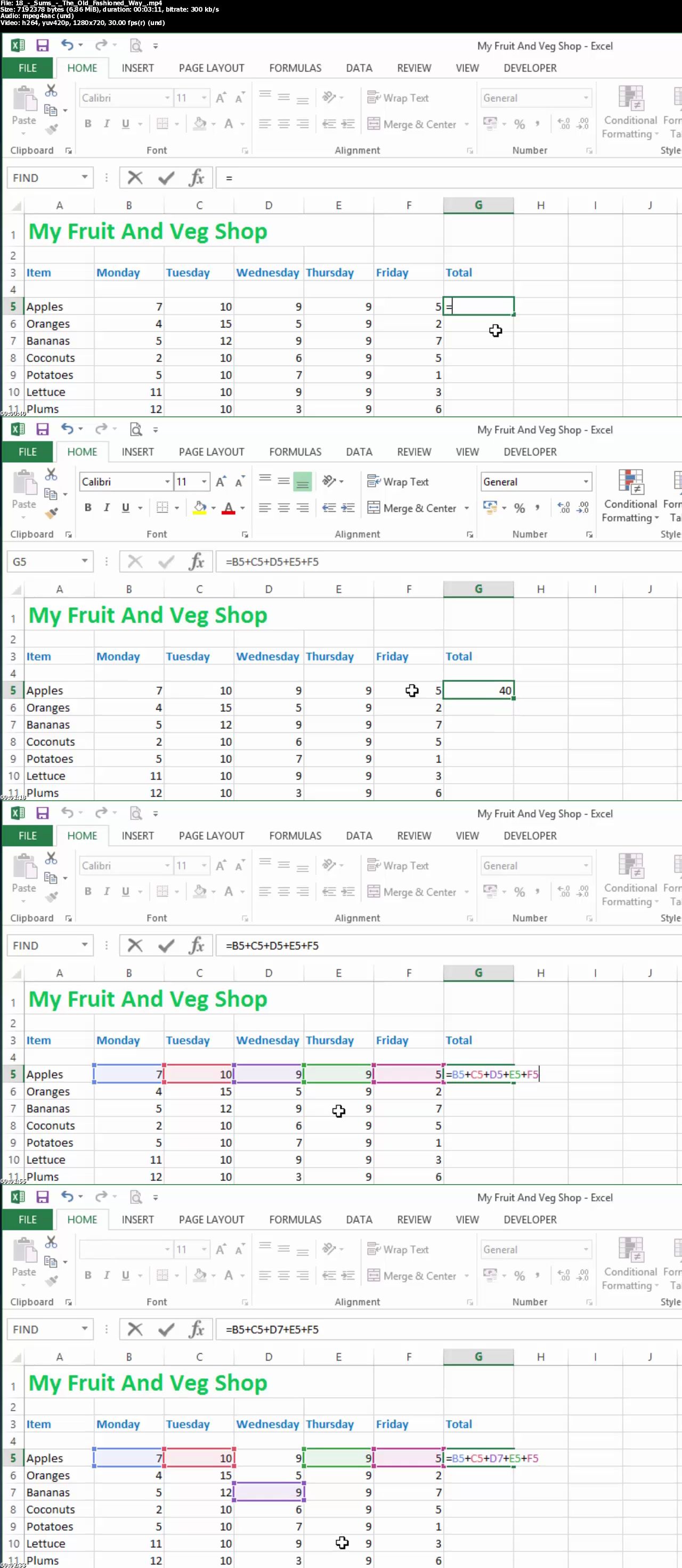The width and height of the screenshot is (682, 1568).
Task: Open Name Box G5 dropdown arrow
Action: pyautogui.click(x=85, y=560)
